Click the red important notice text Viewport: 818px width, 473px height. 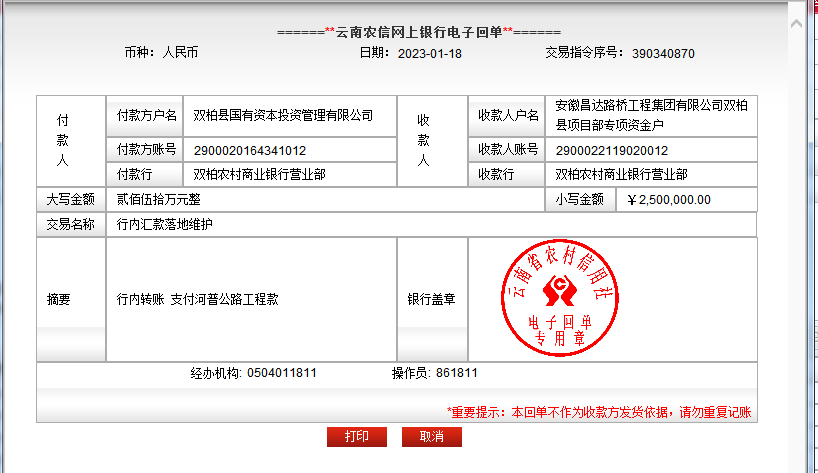pyautogui.click(x=598, y=412)
